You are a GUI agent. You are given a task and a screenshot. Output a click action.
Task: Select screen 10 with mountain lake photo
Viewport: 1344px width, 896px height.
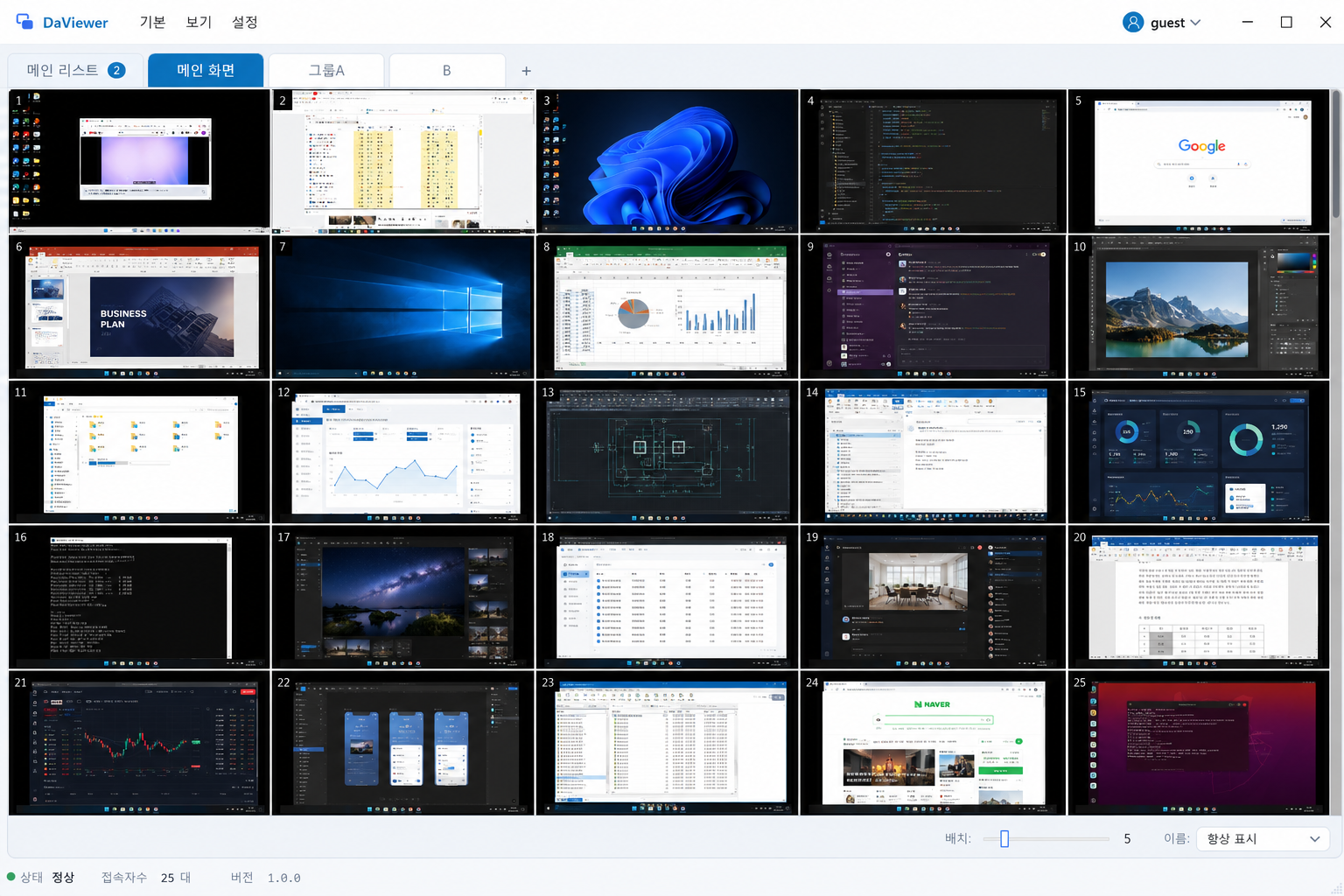point(1199,306)
